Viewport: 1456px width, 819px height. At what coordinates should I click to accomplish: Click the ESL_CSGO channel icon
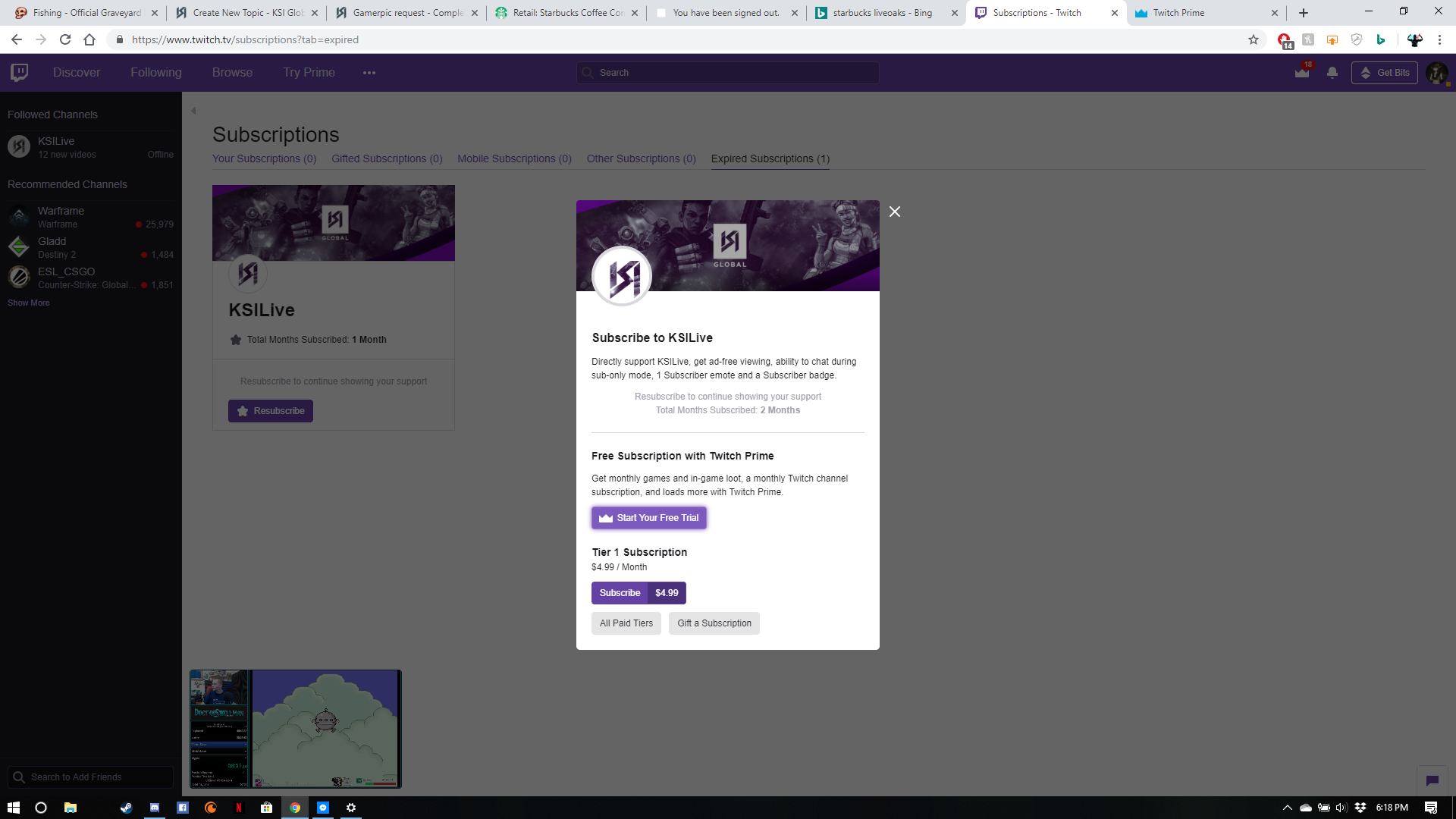[x=19, y=277]
